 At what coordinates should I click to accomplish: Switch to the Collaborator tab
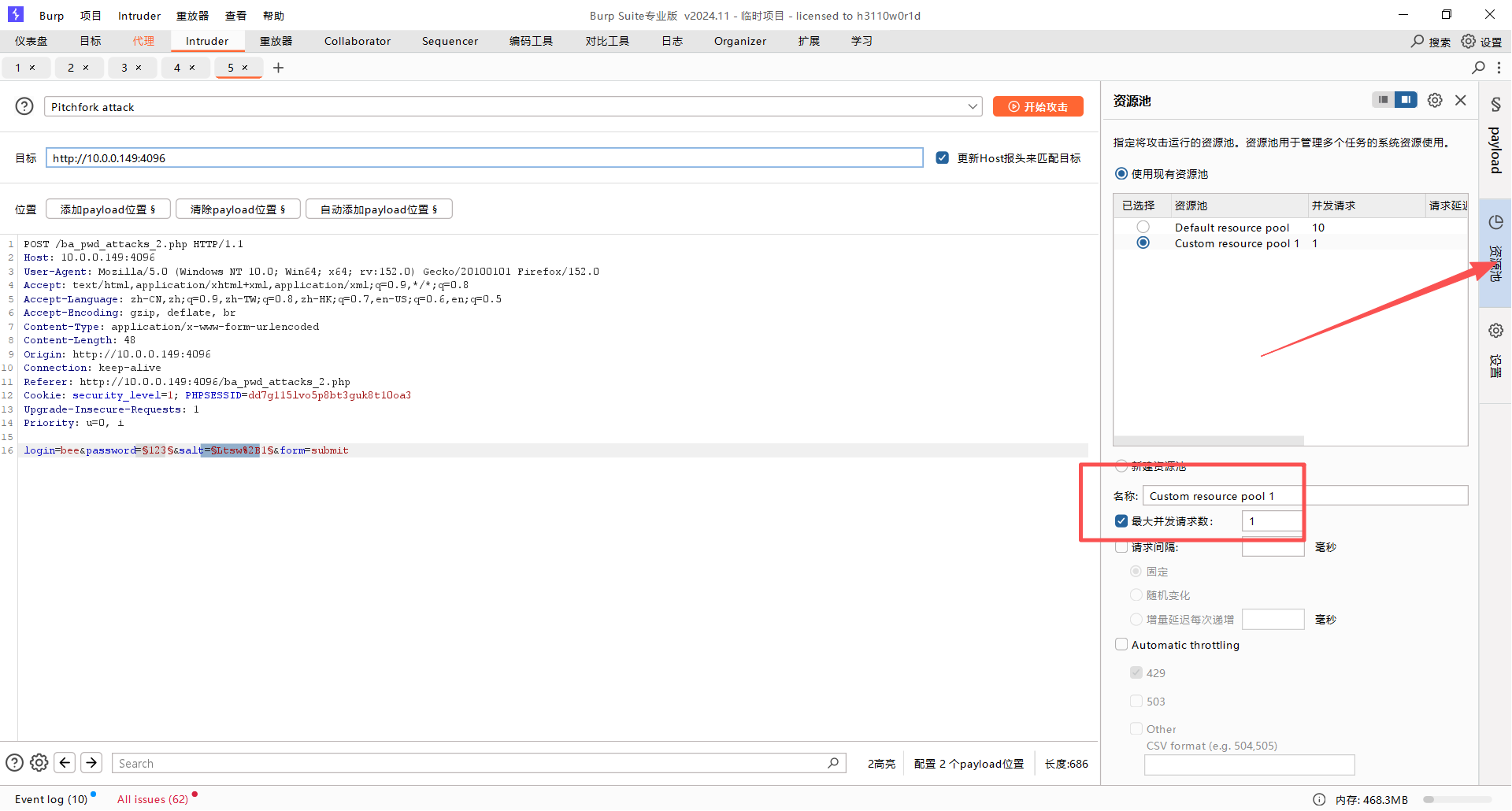[358, 41]
